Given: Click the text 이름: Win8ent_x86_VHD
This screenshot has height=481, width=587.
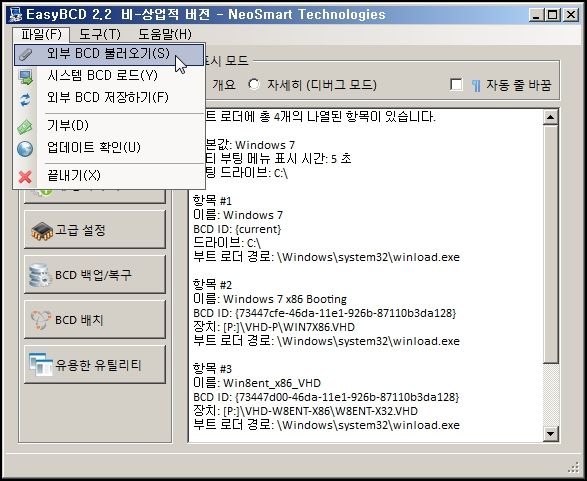Looking at the screenshot, I should pos(257,383).
